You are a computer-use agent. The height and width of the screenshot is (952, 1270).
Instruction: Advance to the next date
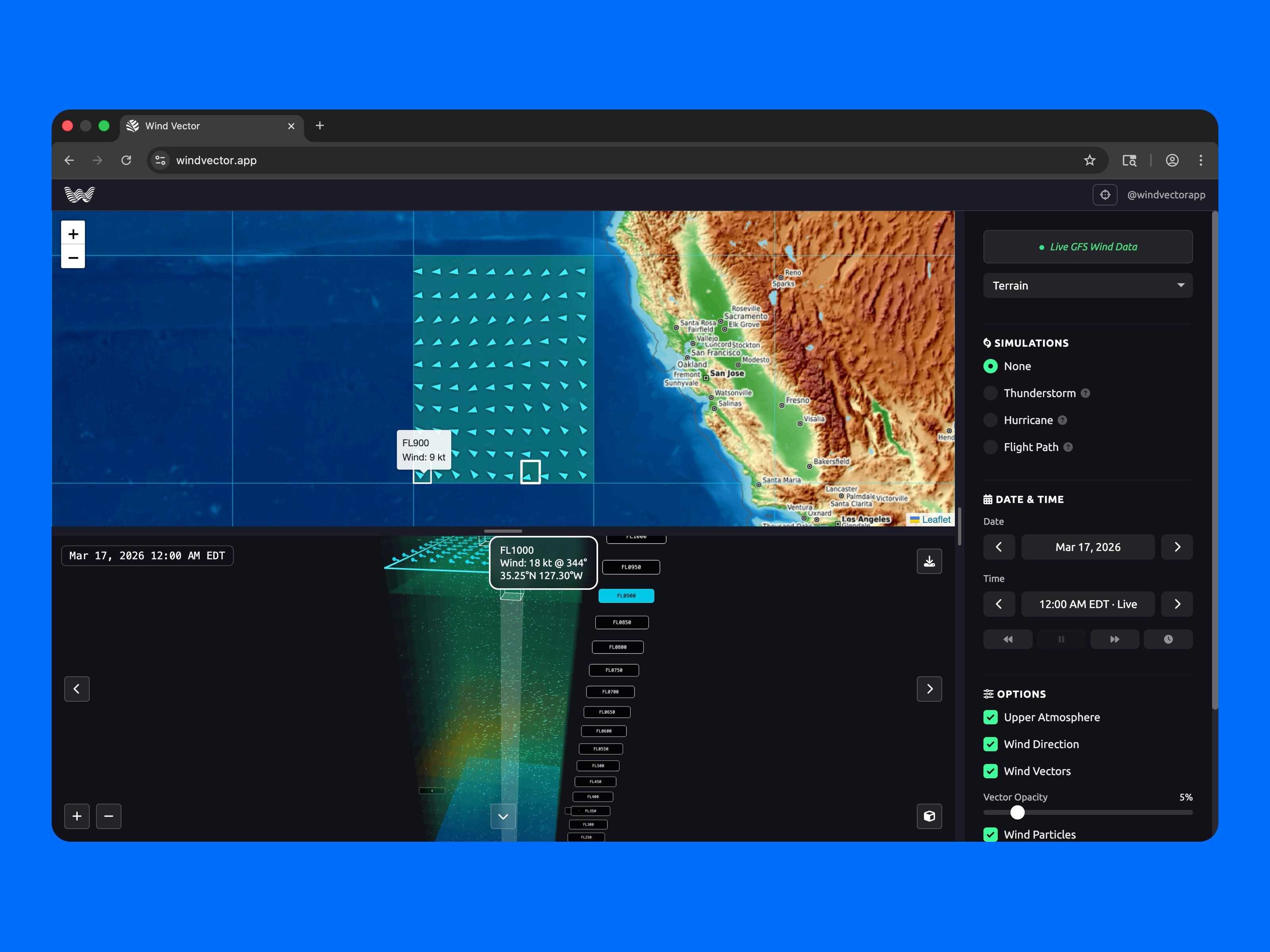(1177, 547)
